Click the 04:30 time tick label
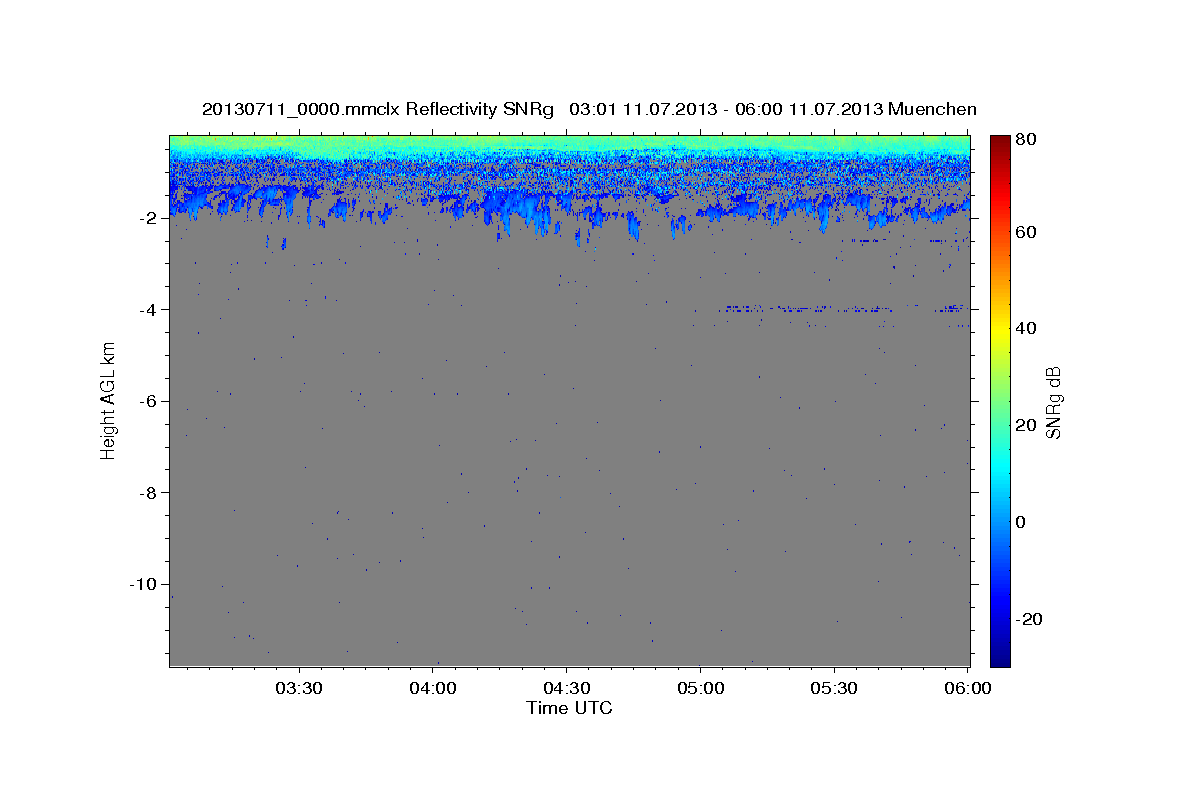Screen dimensions: 1200x800 [x=567, y=689]
